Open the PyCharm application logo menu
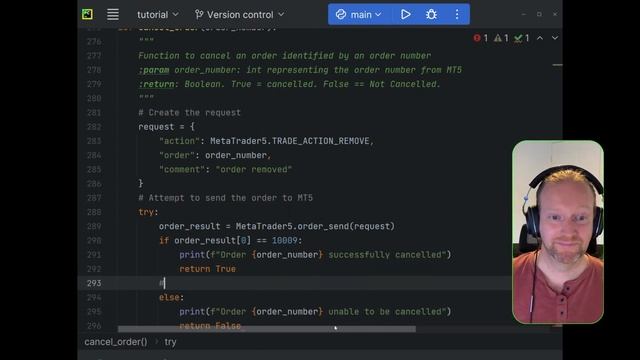Image resolution: width=640 pixels, height=360 pixels. [x=87, y=14]
